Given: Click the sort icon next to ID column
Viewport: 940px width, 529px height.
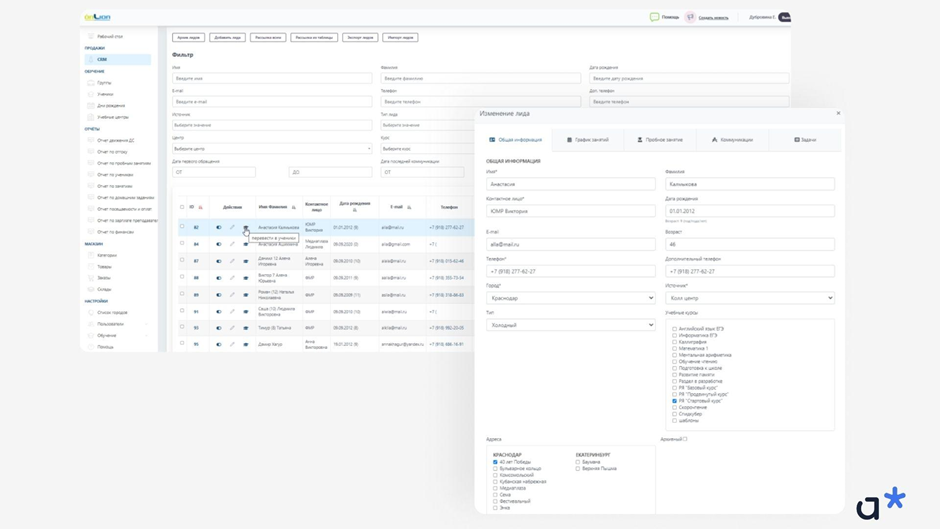Looking at the screenshot, I should 200,207.
